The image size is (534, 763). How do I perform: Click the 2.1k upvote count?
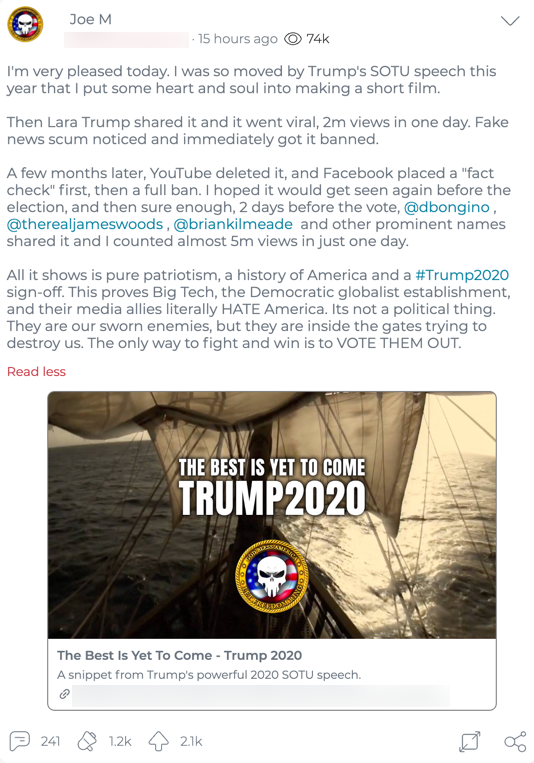(191, 742)
